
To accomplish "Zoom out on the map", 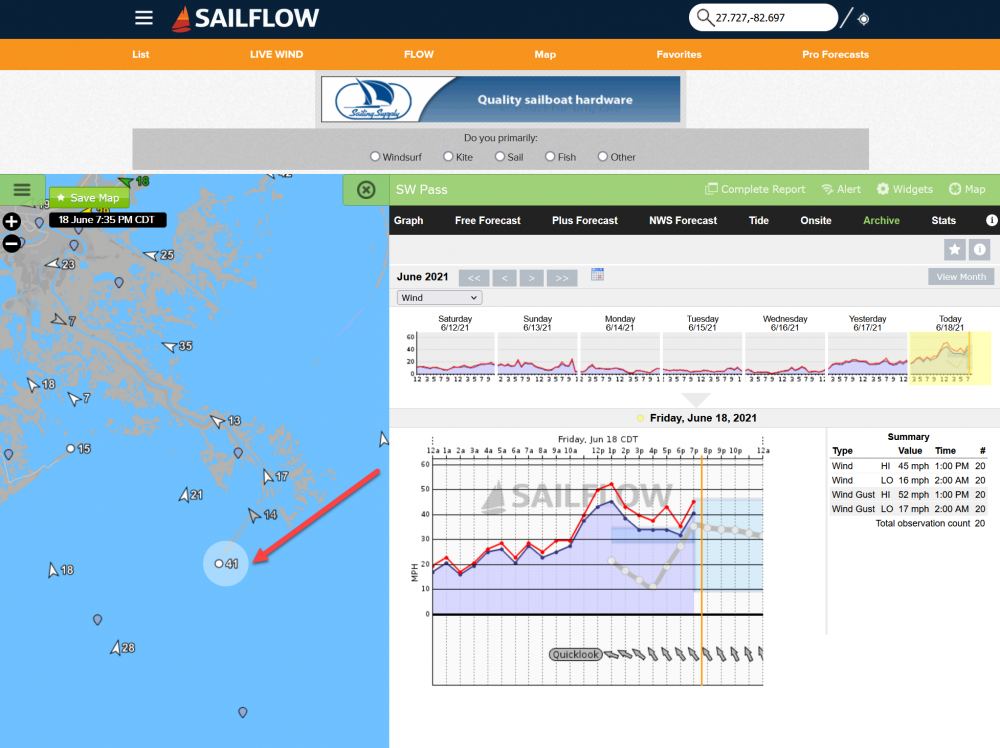I will (x=12, y=243).
